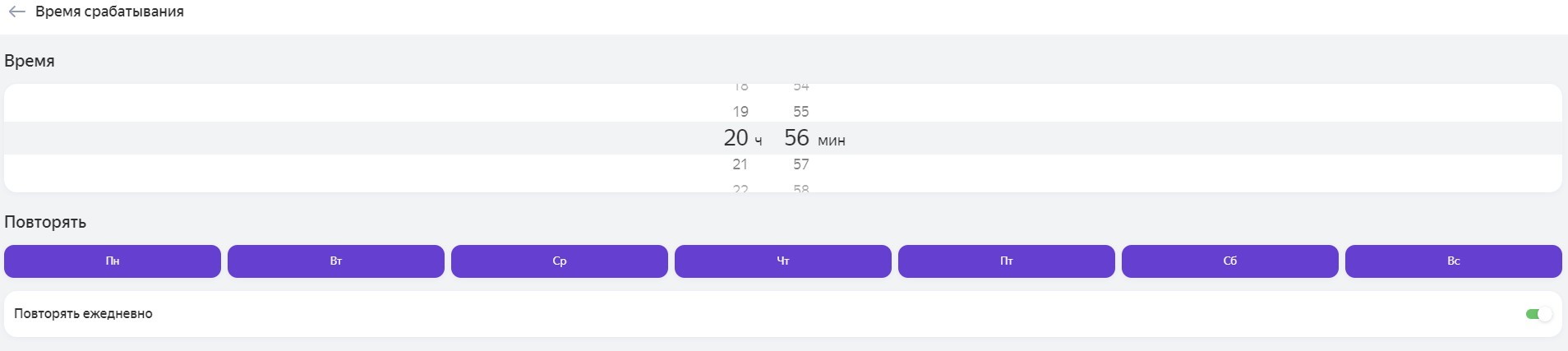Select hour 21 in time picker
Image resolution: width=1568 pixels, height=351 pixels.
(x=740, y=164)
